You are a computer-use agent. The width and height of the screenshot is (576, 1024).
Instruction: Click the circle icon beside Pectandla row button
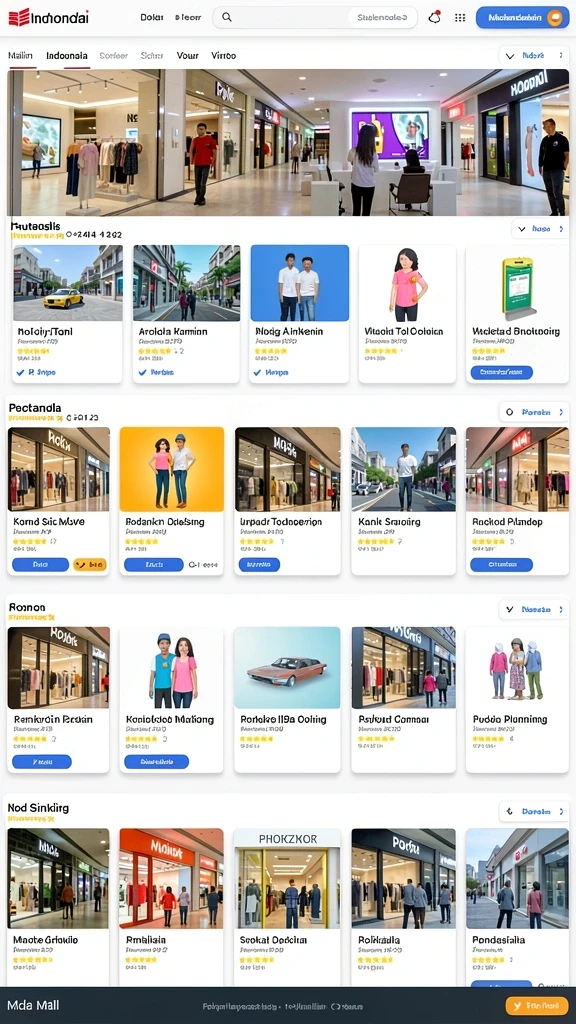point(510,413)
